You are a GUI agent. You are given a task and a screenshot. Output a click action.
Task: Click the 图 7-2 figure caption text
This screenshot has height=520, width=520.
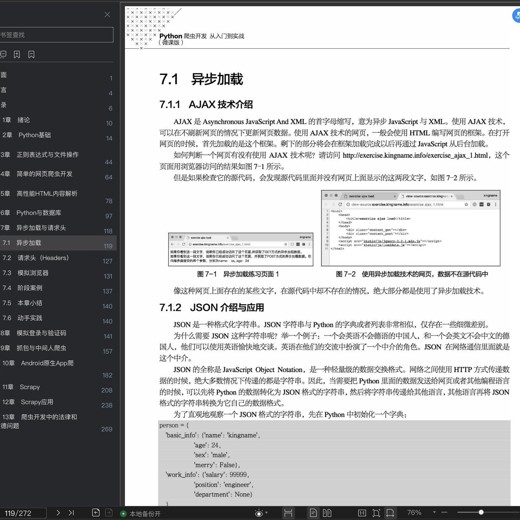click(412, 274)
